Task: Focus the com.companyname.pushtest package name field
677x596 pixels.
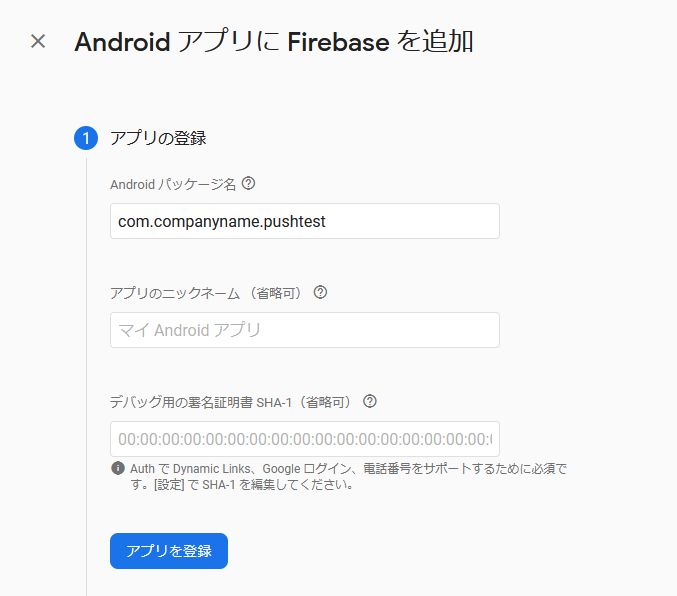Action: pyautogui.click(x=305, y=221)
